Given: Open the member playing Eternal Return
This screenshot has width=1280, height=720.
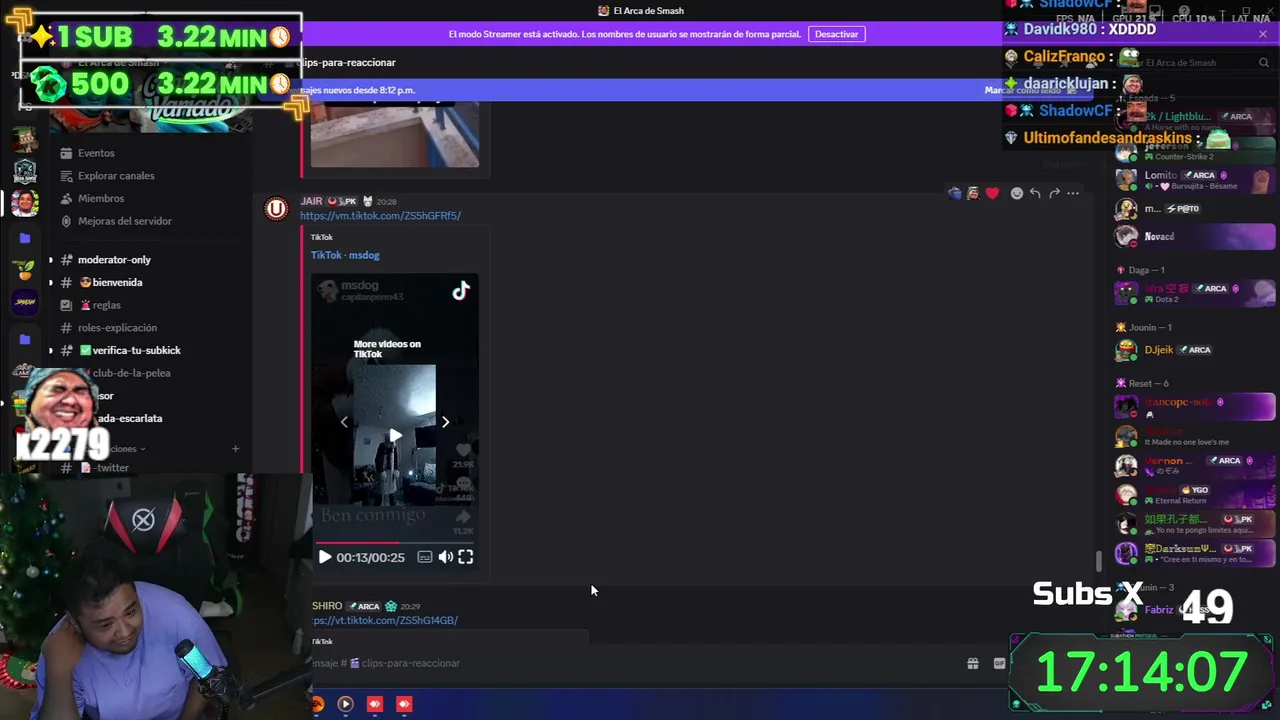Looking at the screenshot, I should tap(1195, 495).
